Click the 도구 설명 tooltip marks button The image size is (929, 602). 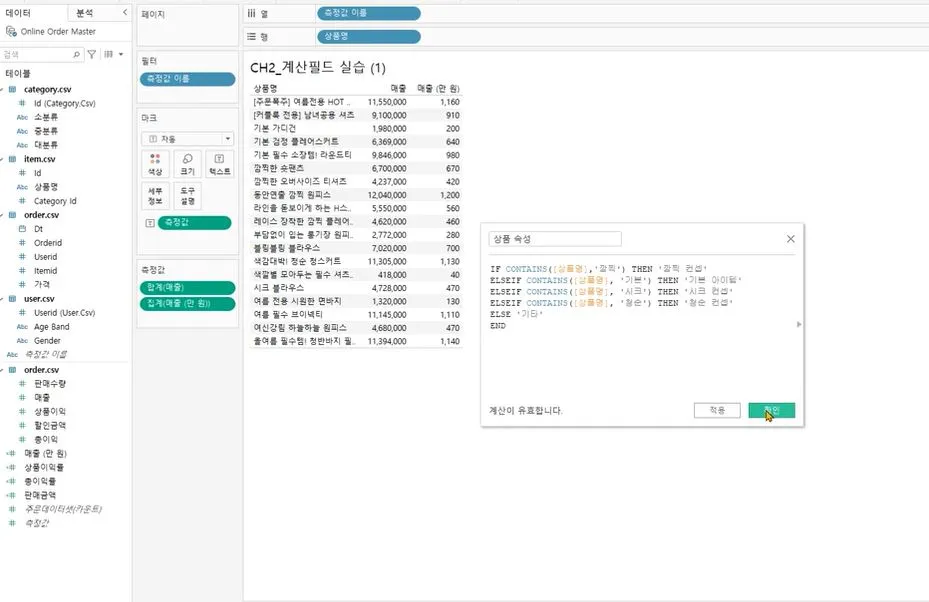click(187, 196)
